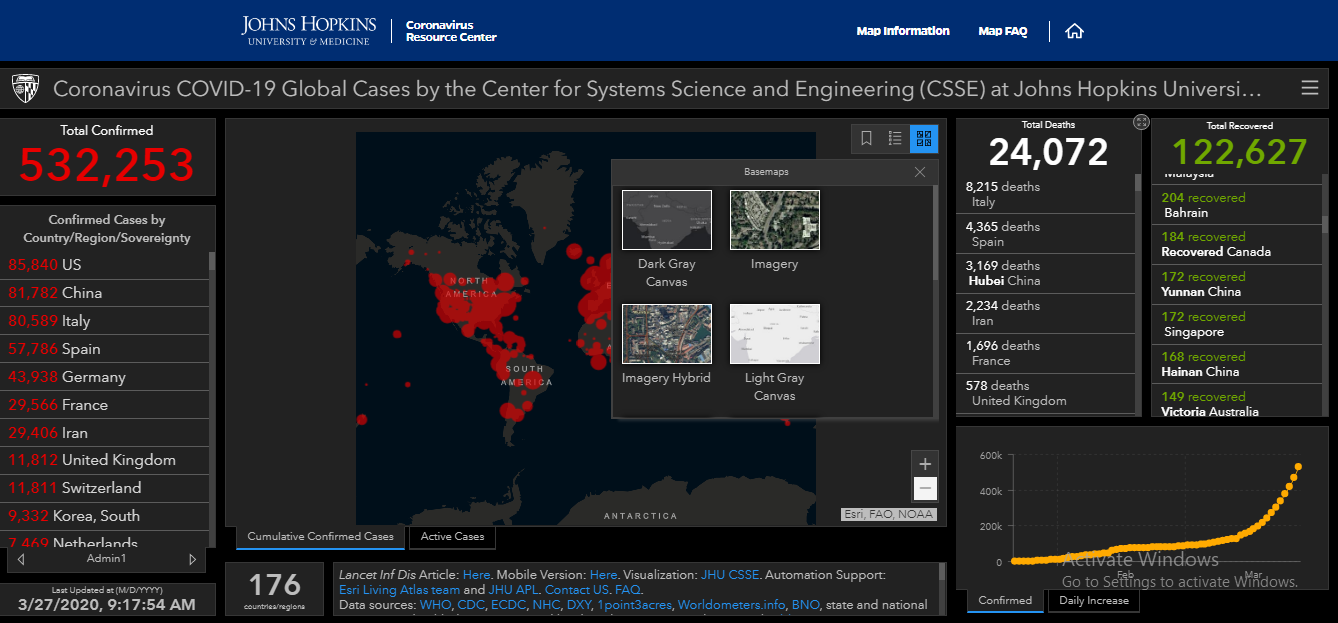Viewport: 1338px width, 623px height.
Task: Switch to the Daily Increase tab
Action: click(1093, 601)
